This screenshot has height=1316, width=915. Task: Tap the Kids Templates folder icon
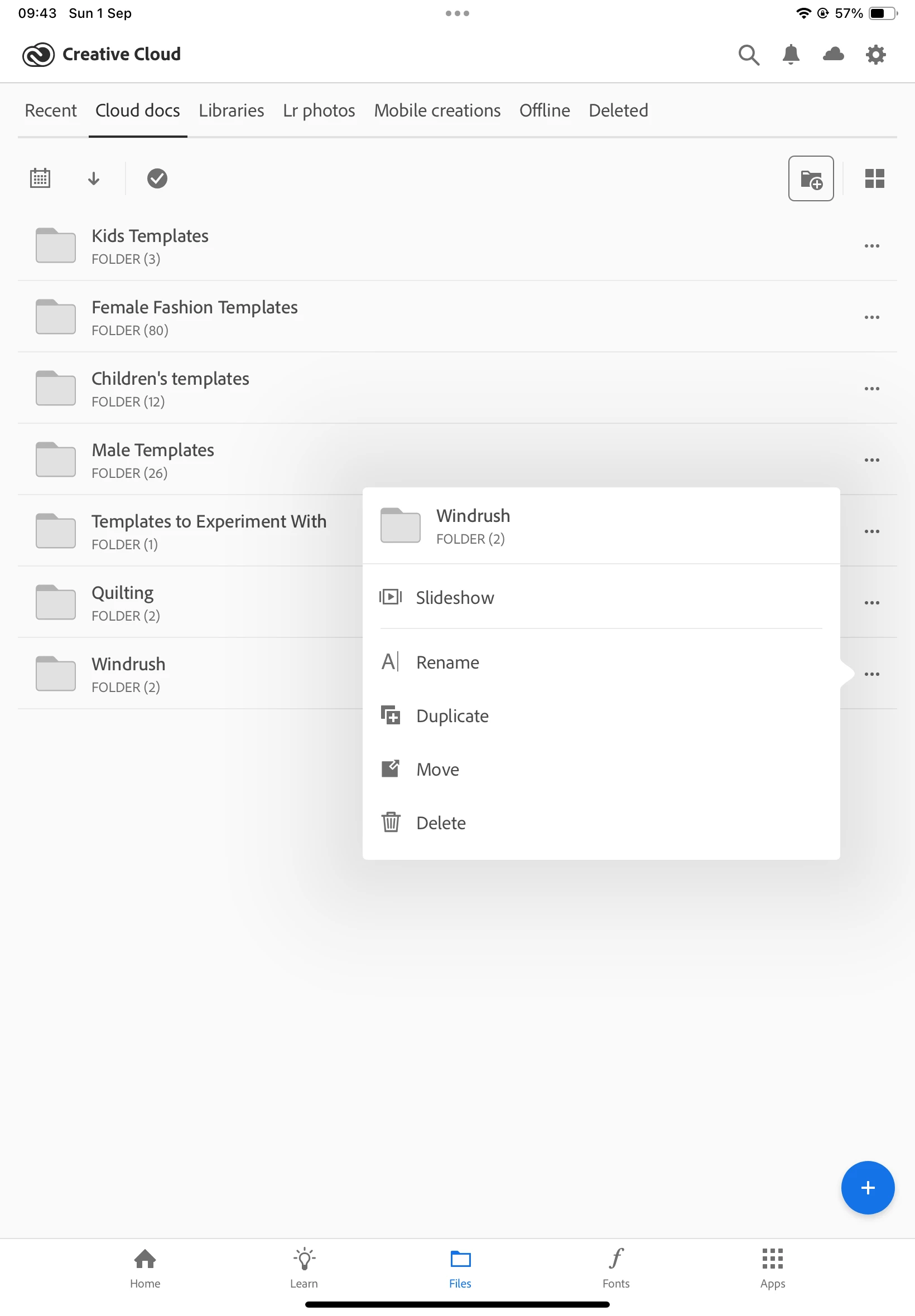click(x=56, y=245)
